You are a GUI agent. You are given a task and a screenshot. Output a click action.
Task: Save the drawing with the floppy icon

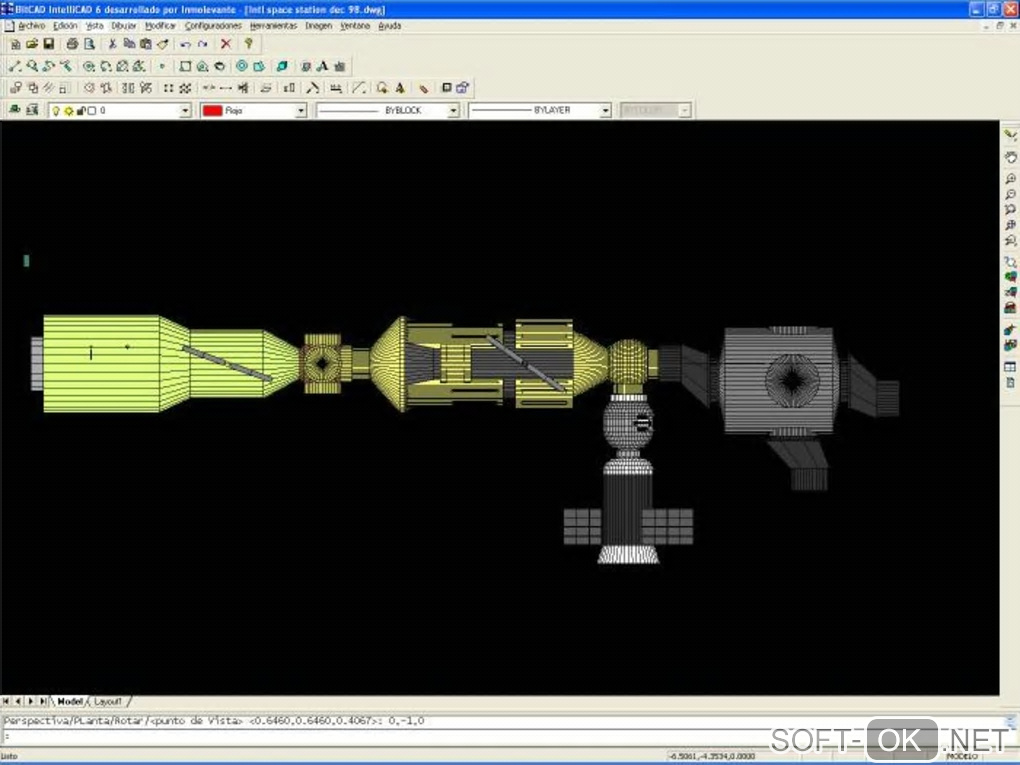pyautogui.click(x=49, y=44)
